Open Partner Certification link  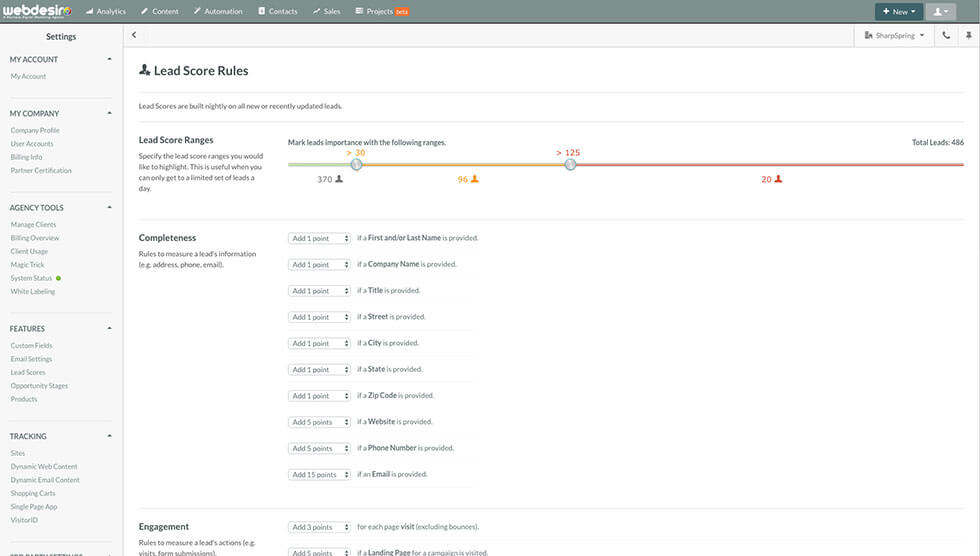(x=41, y=171)
